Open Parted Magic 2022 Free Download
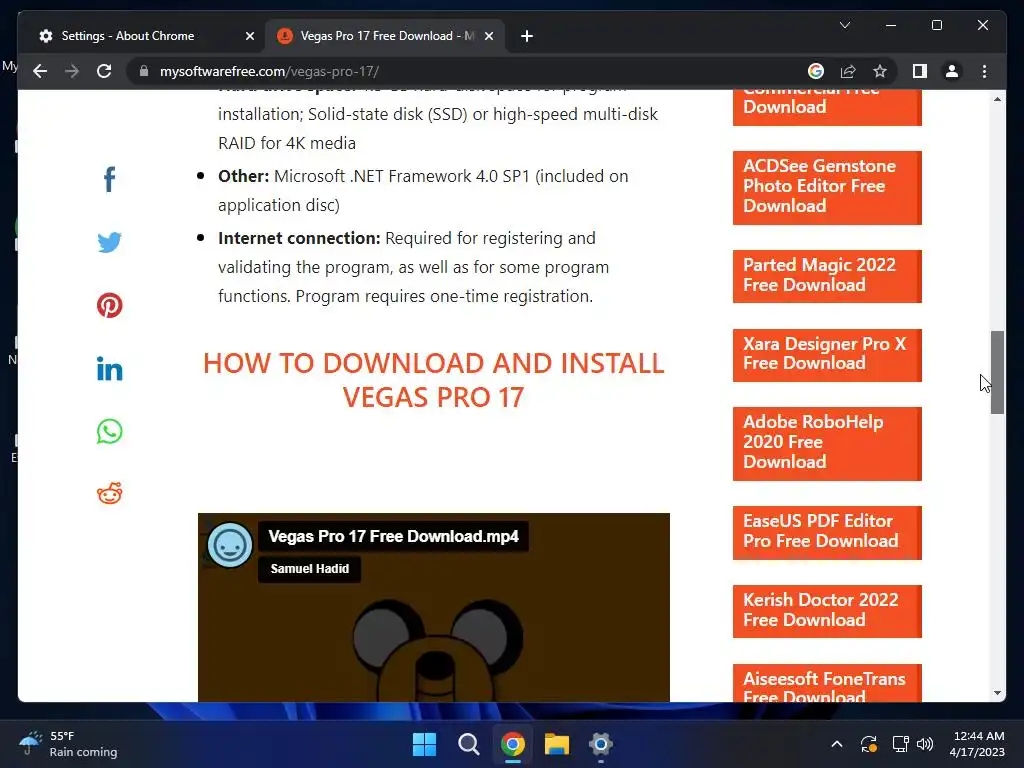The height and width of the screenshot is (768, 1024). (827, 276)
